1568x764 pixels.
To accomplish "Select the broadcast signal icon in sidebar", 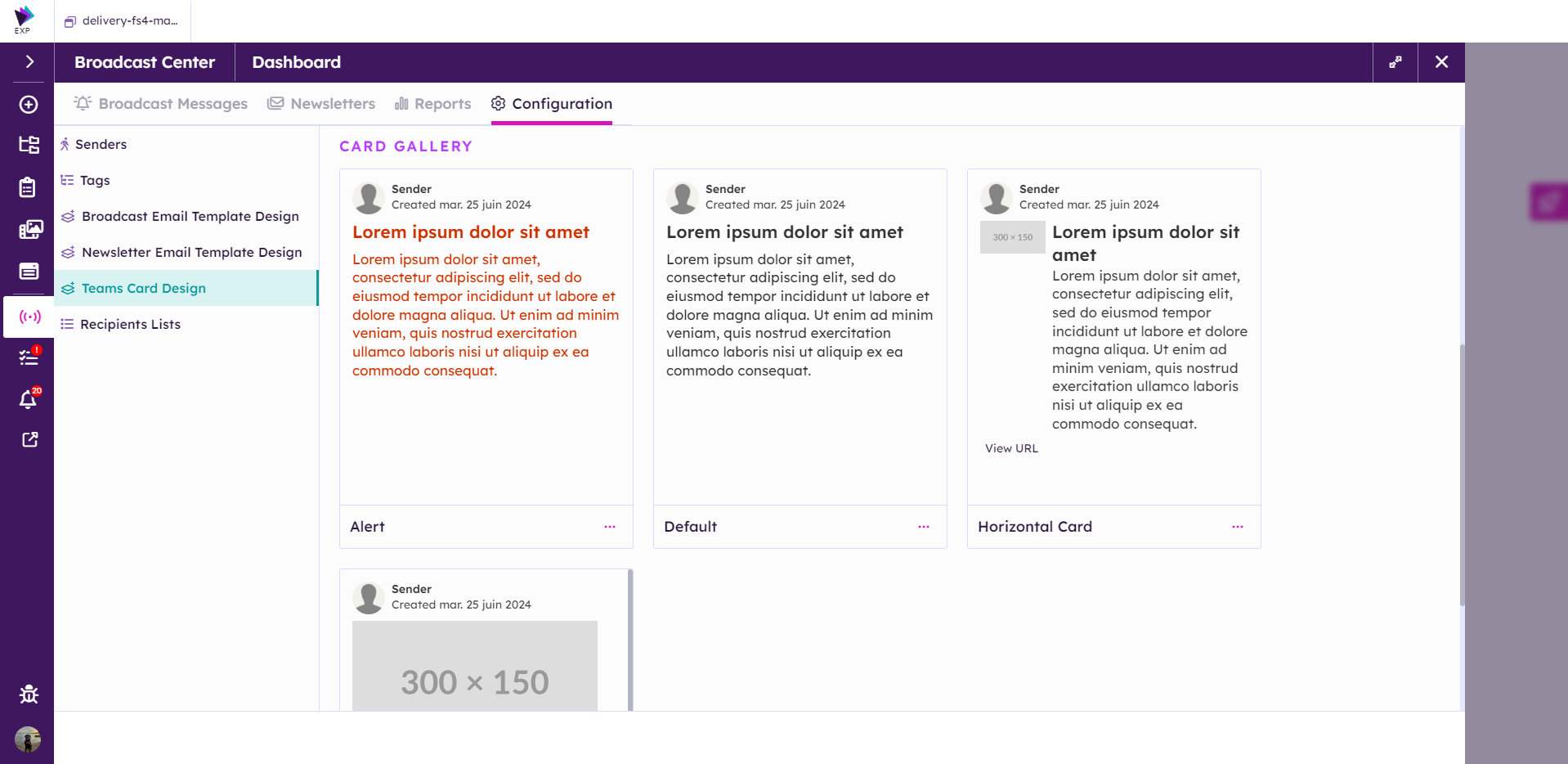I will [29, 317].
